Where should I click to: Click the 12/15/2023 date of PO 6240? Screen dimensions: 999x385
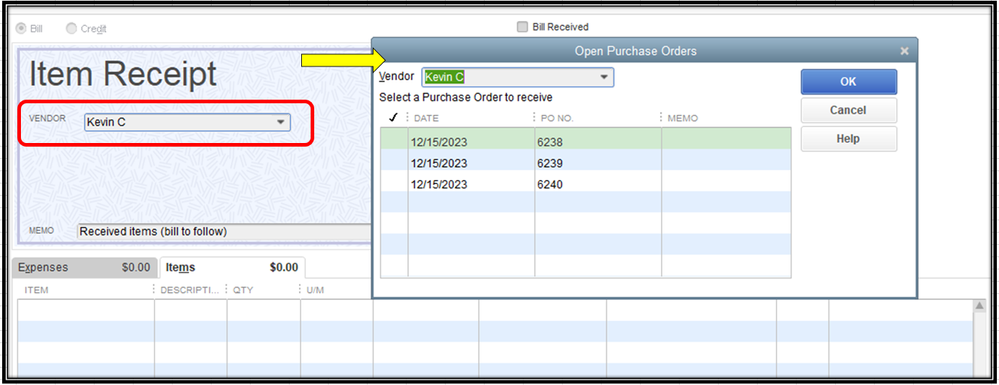tap(439, 185)
